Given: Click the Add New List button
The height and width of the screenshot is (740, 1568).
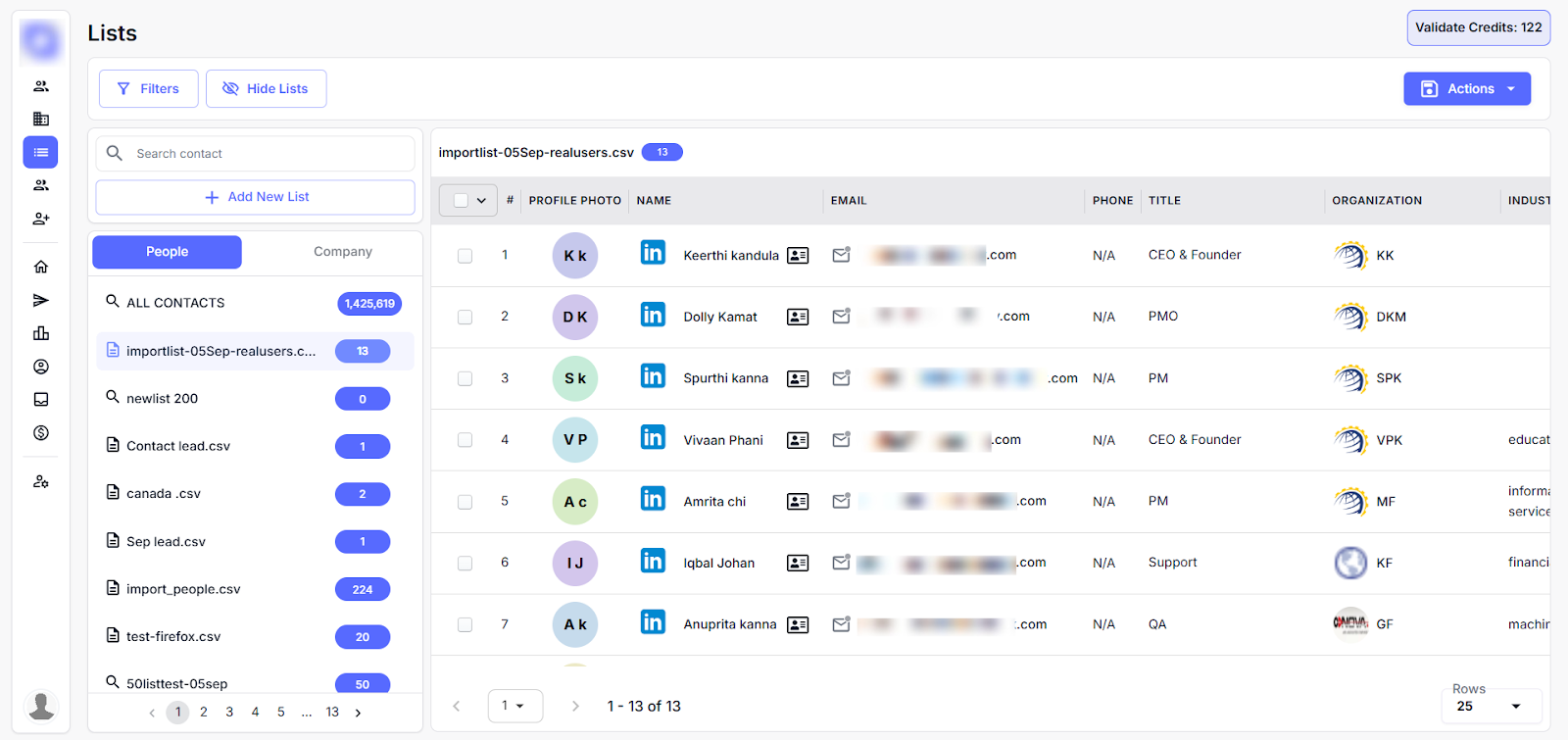Looking at the screenshot, I should pyautogui.click(x=256, y=197).
